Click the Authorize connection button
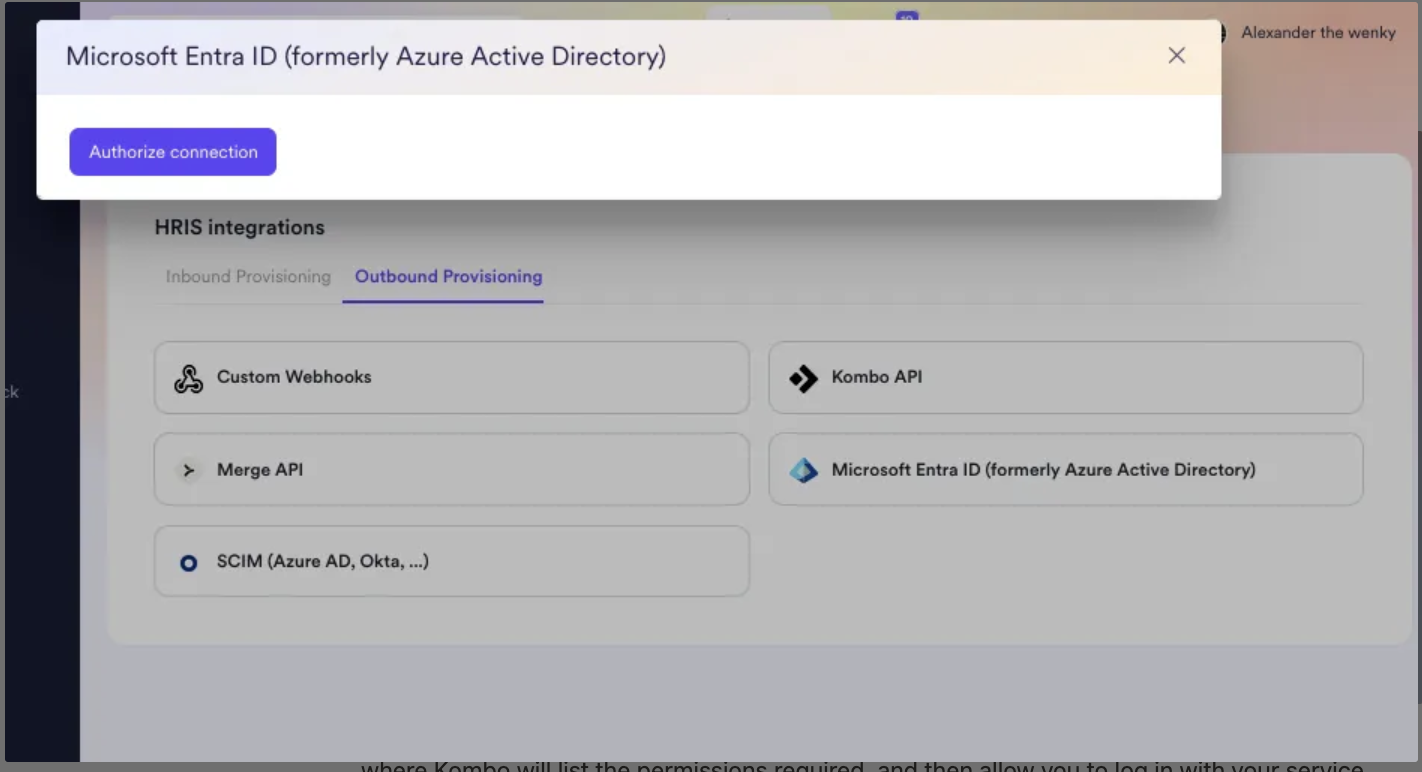The width and height of the screenshot is (1422, 772). (x=173, y=152)
